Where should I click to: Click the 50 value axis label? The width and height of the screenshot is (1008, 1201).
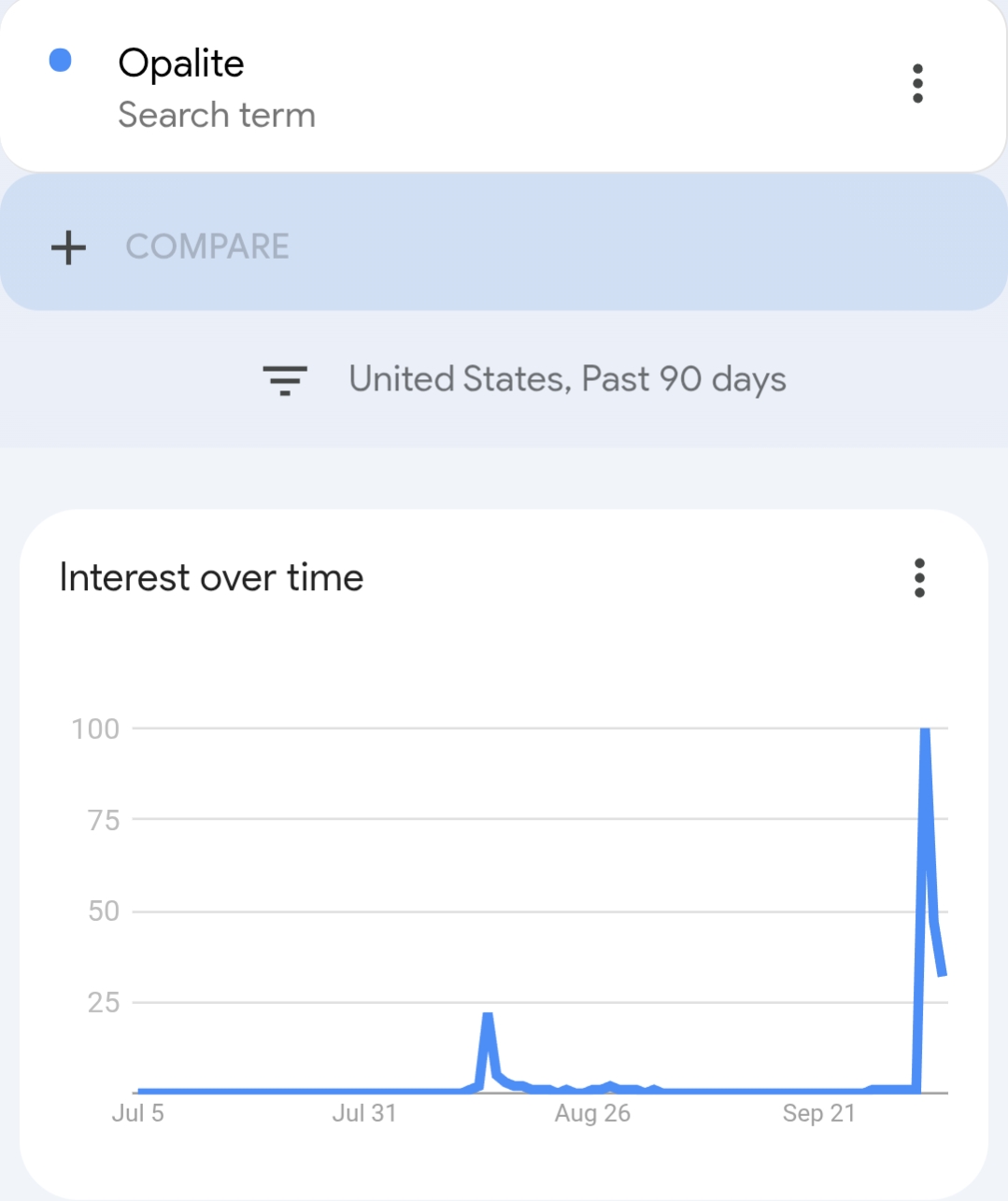pyautogui.click(x=104, y=911)
